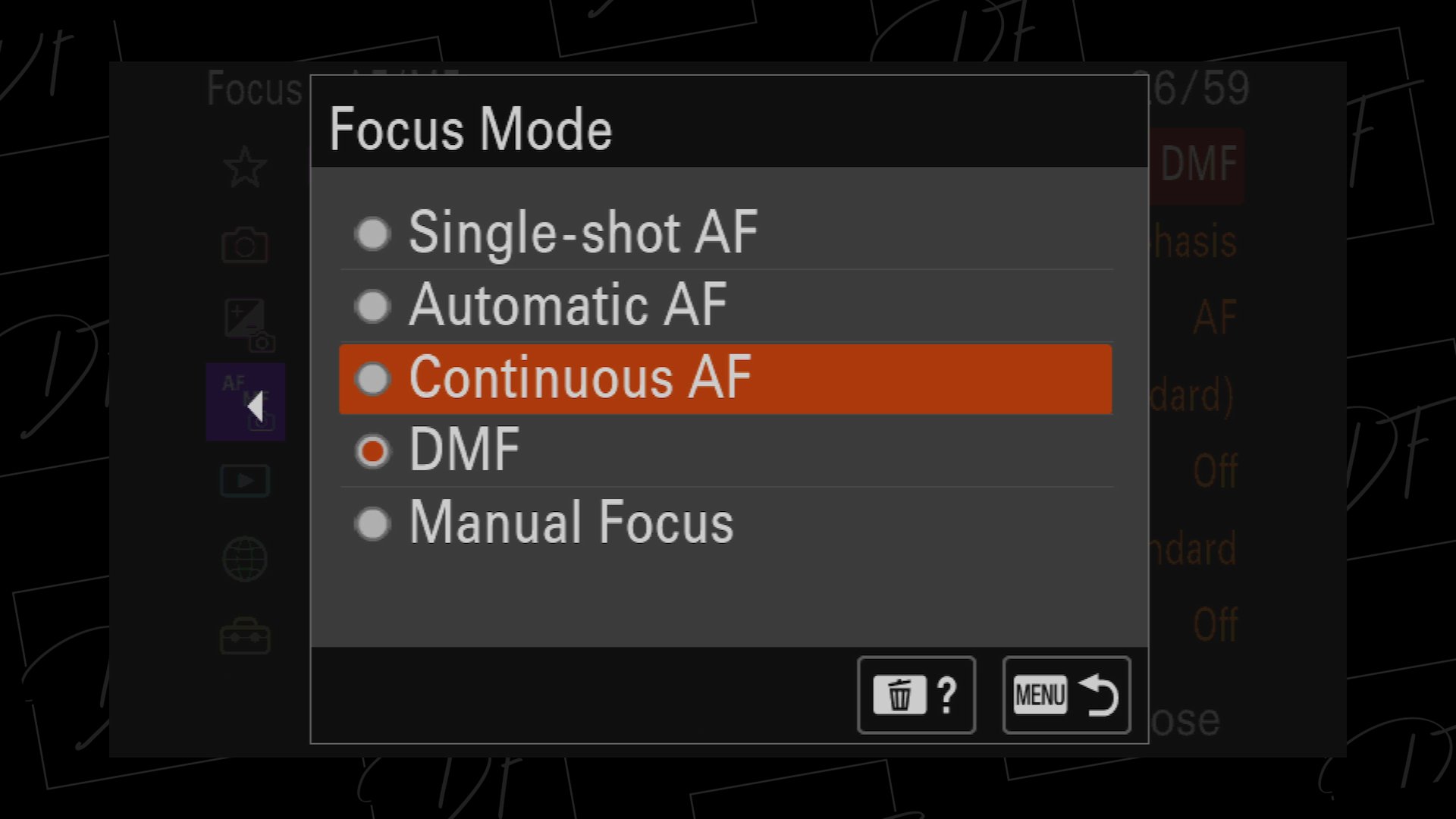
Task: Click the trash can help icon
Action: click(916, 695)
